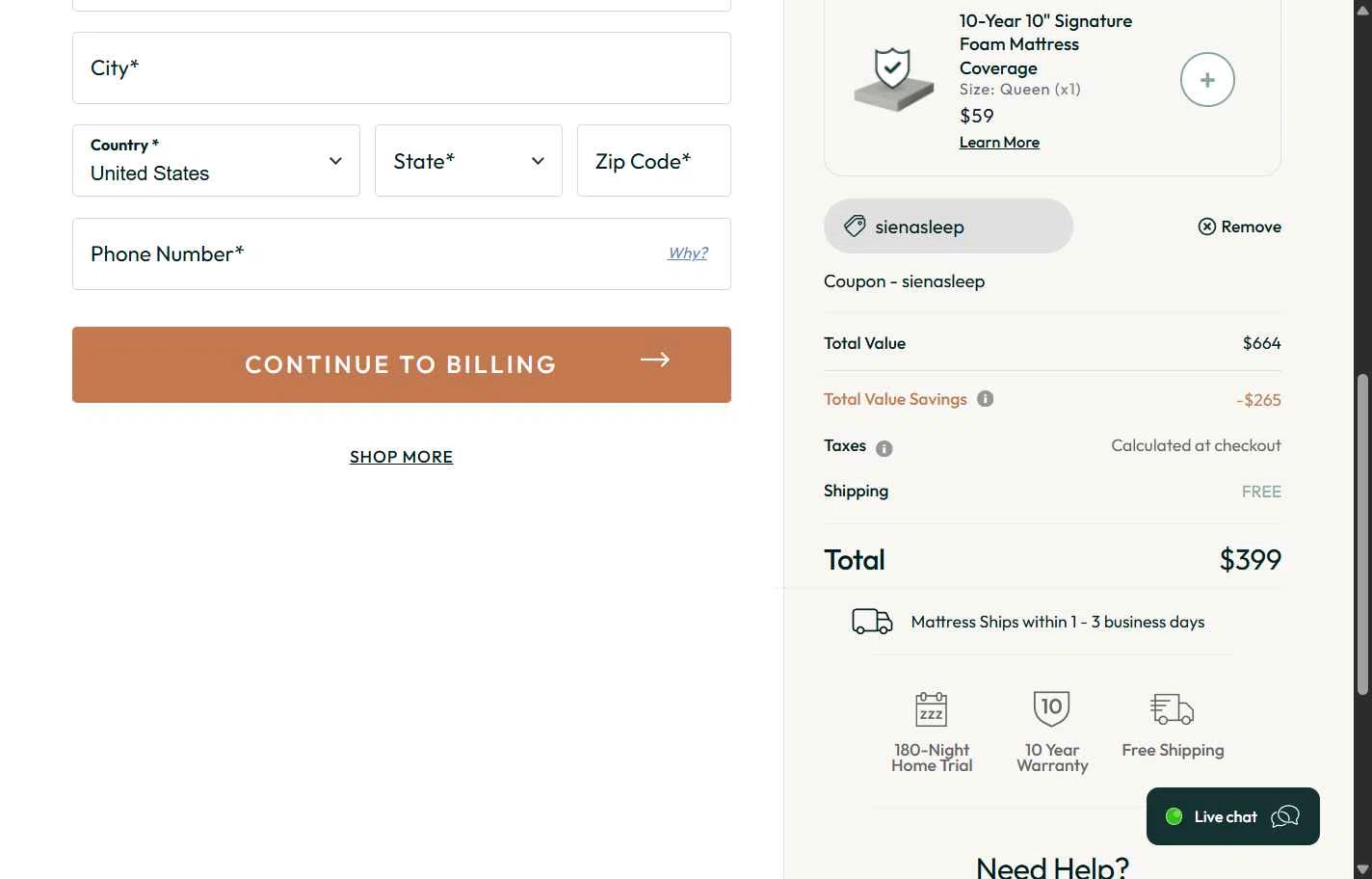Click 'Coupon - sienasleep' text
This screenshot has height=879, width=1372.
pos(904,281)
